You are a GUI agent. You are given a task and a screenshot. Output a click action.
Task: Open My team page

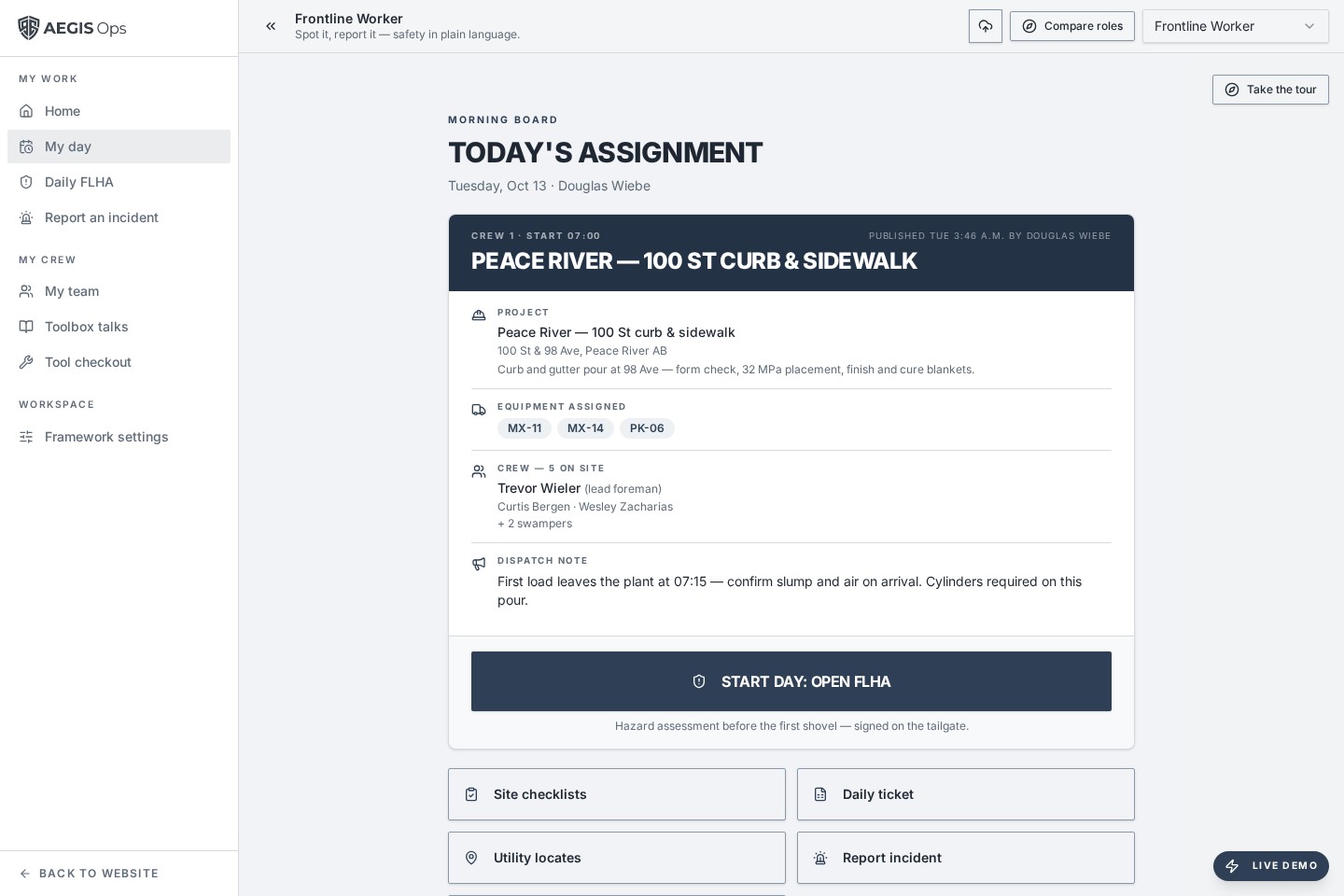pyautogui.click(x=119, y=291)
